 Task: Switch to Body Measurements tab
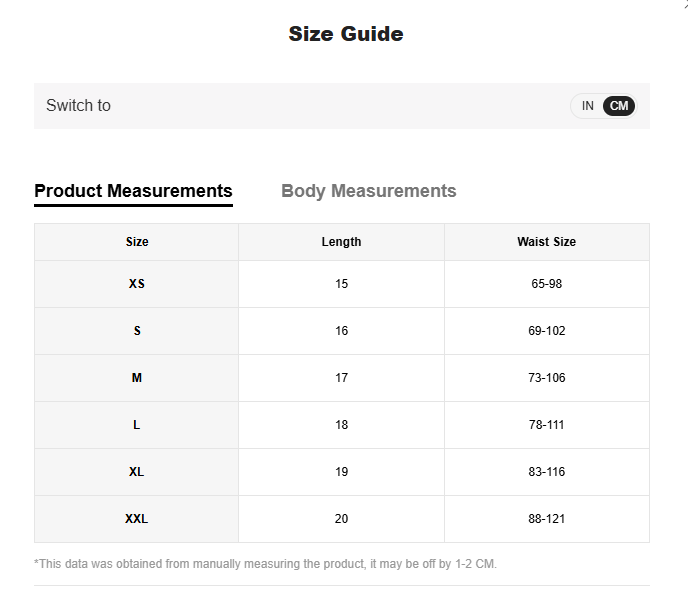(x=368, y=191)
